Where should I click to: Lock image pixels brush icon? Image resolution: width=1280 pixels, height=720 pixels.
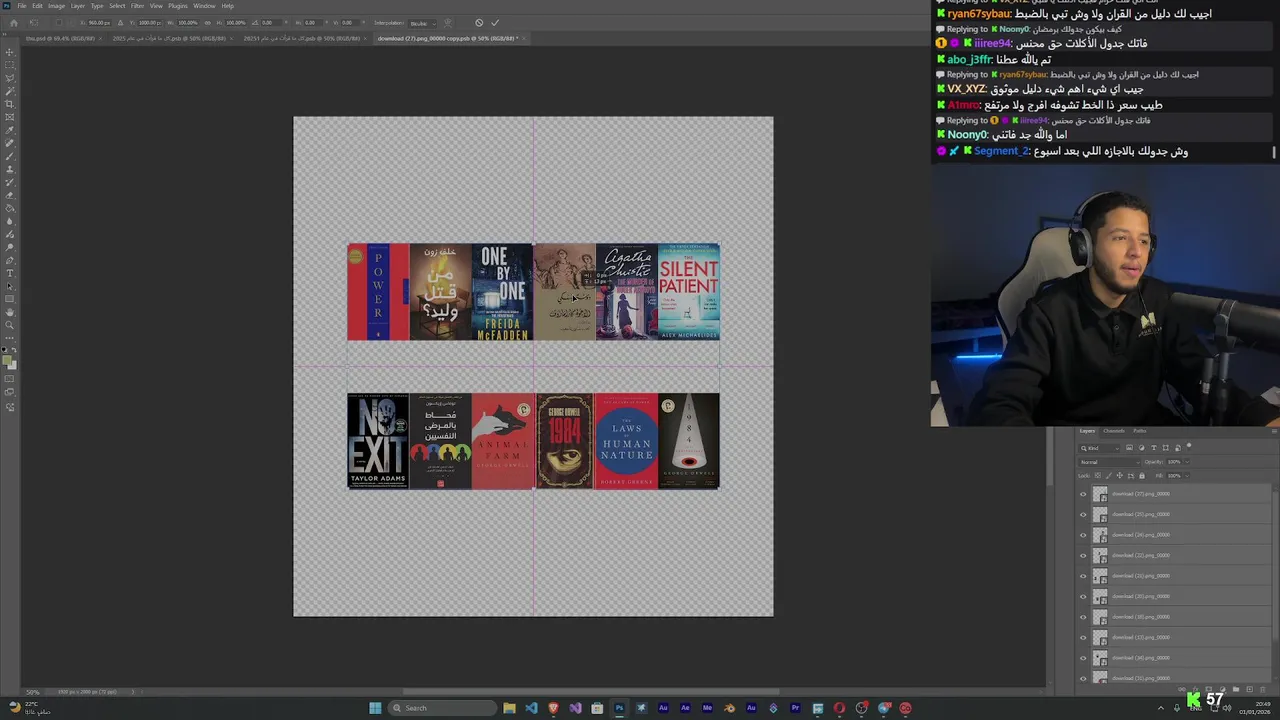pyautogui.click(x=1109, y=475)
